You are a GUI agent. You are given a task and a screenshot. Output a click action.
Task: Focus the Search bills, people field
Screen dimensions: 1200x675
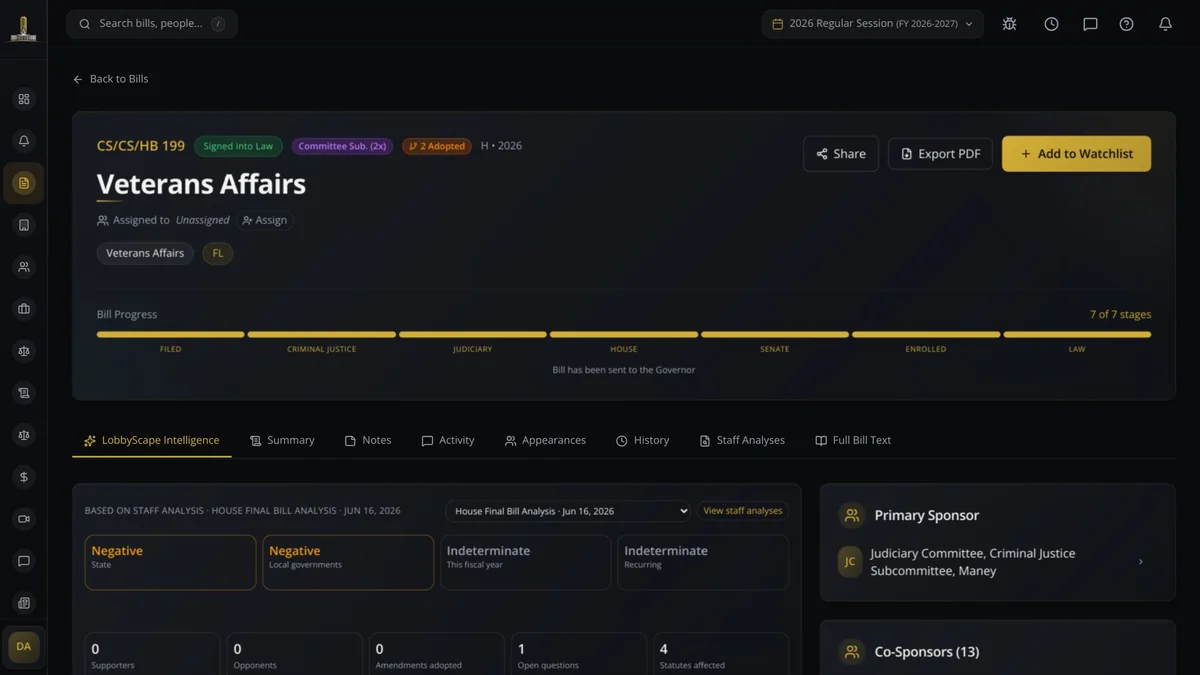pyautogui.click(x=152, y=24)
